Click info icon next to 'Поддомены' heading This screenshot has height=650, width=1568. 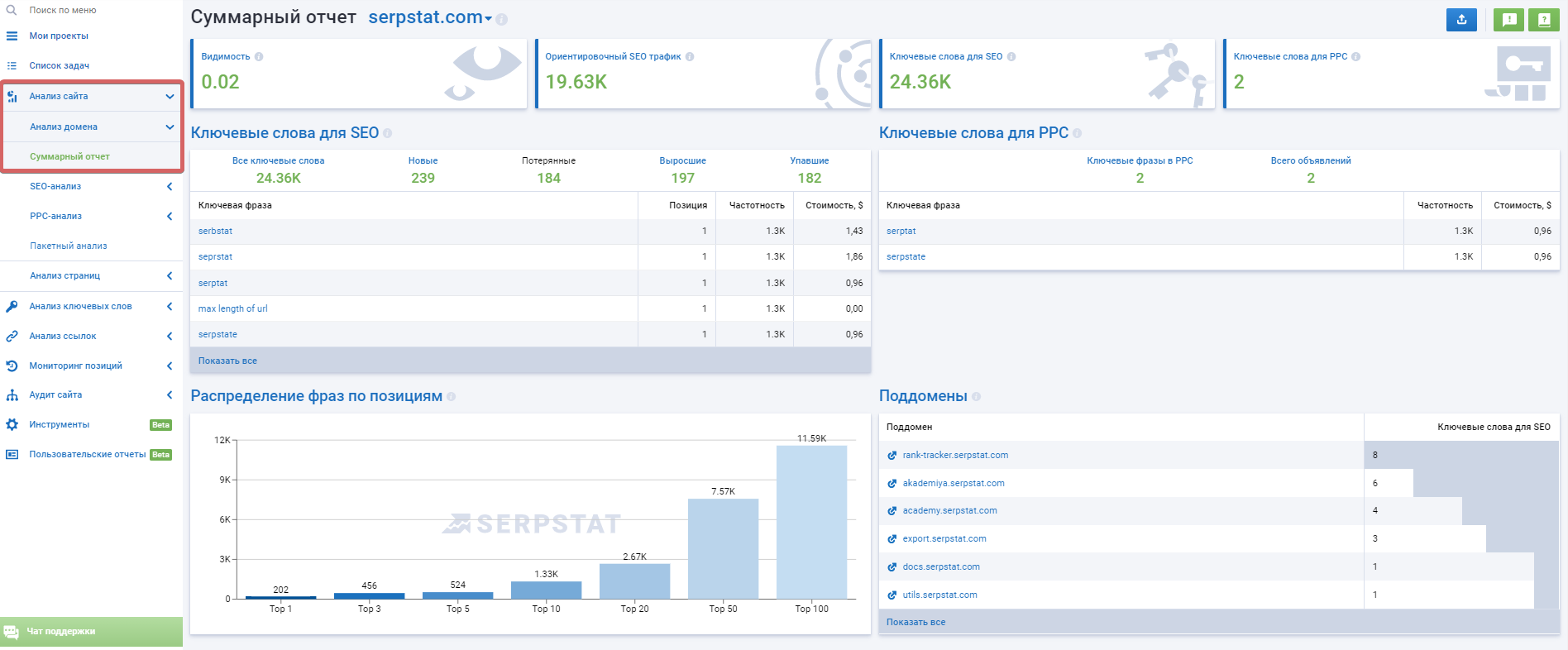(x=976, y=397)
